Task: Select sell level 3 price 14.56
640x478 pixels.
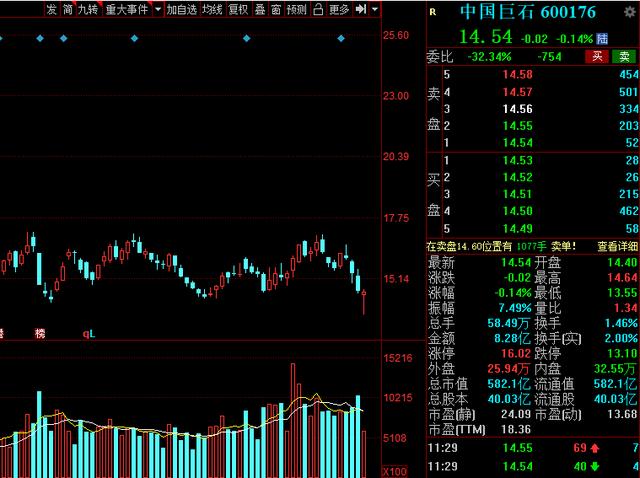Action: click(517, 109)
